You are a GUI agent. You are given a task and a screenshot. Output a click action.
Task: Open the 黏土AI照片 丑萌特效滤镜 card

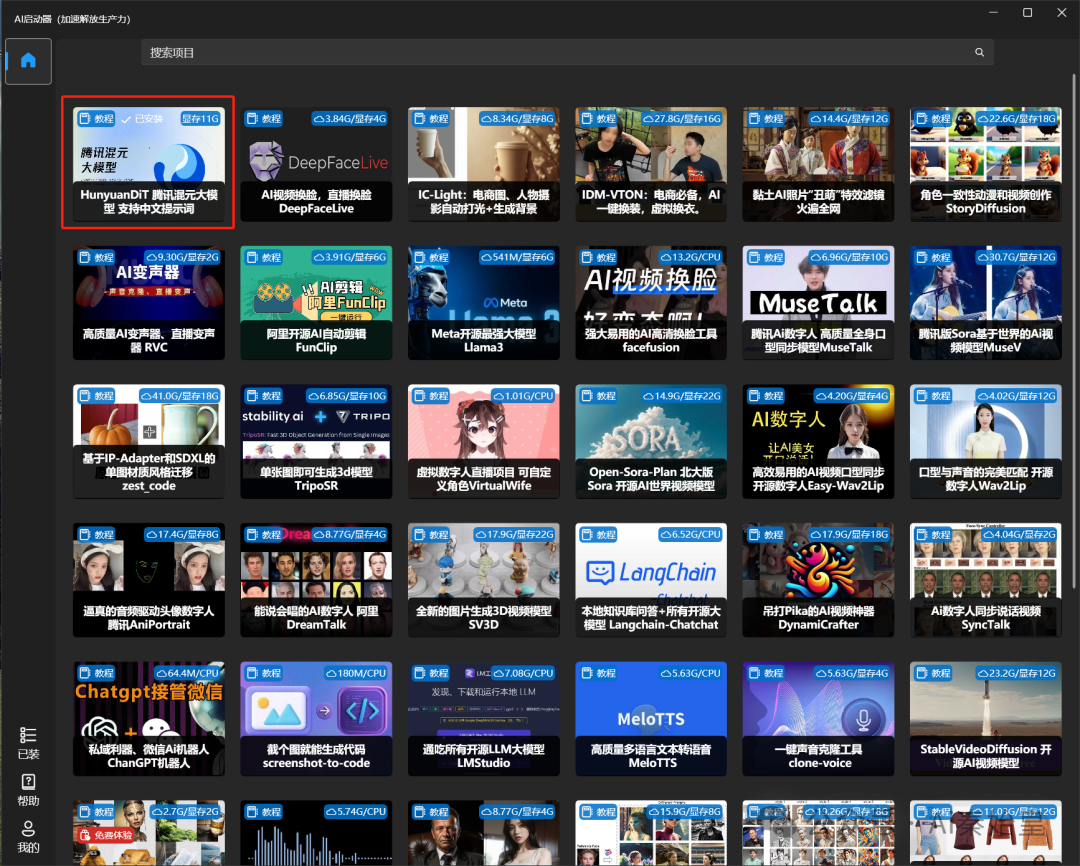click(818, 164)
